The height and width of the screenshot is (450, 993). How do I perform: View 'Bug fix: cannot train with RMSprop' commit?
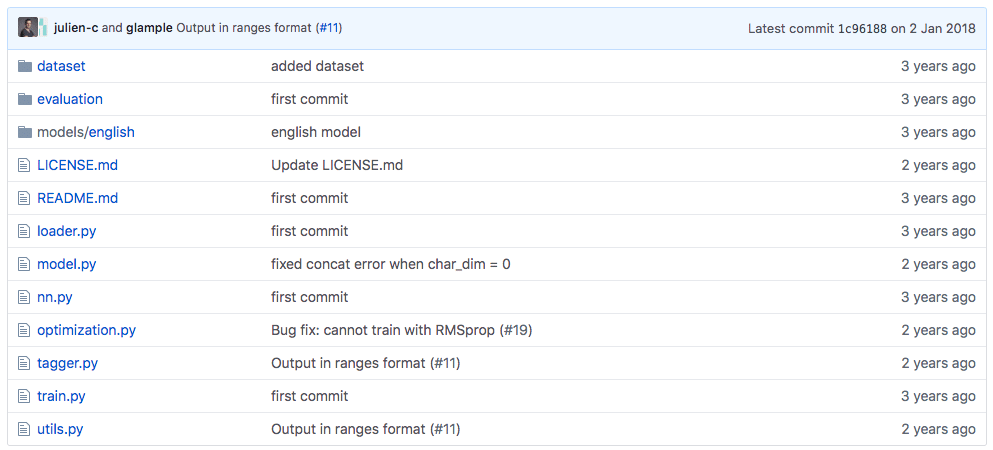402,330
